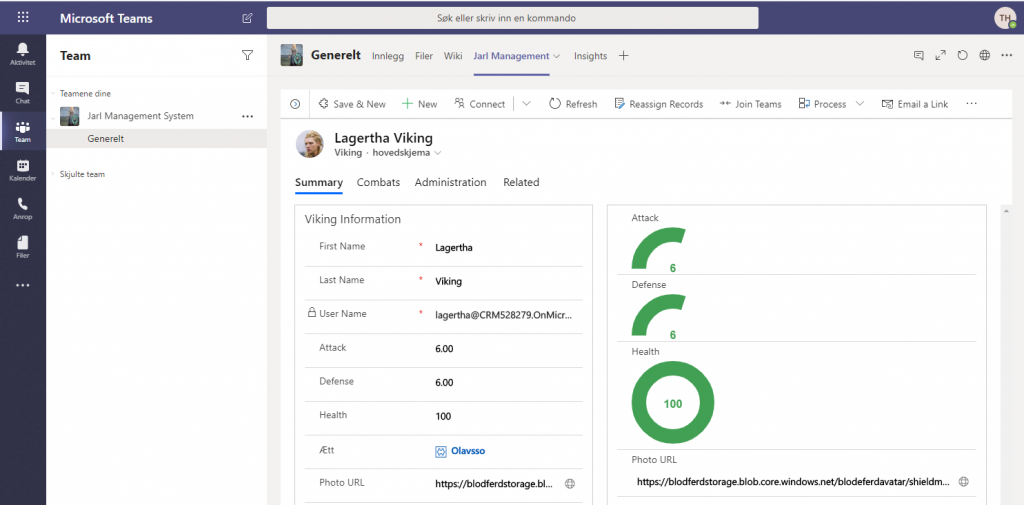The width and height of the screenshot is (1024, 505).
Task: Click Join Teams command
Action: click(x=750, y=104)
